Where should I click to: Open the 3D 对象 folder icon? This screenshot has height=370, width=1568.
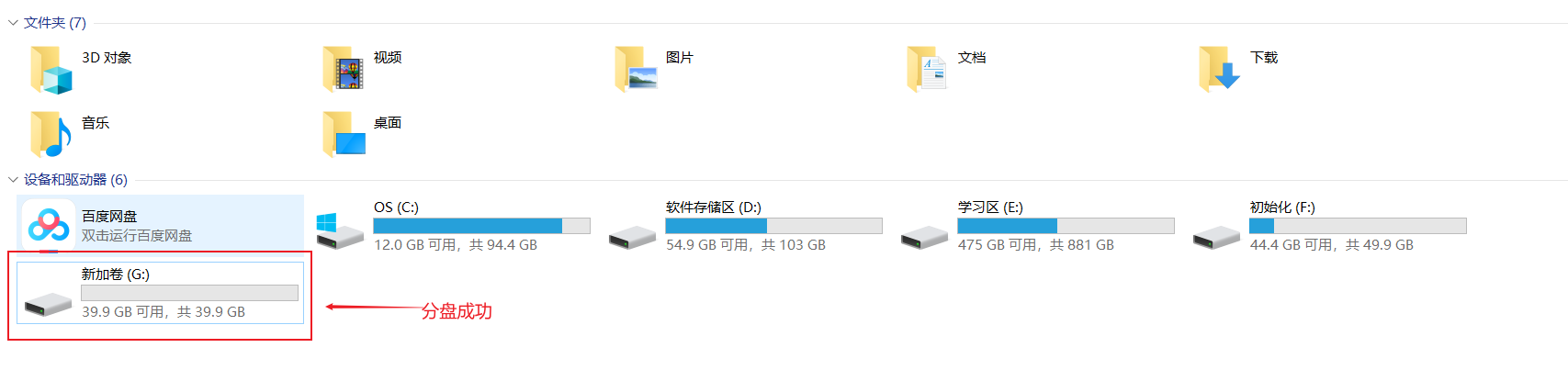click(x=51, y=70)
